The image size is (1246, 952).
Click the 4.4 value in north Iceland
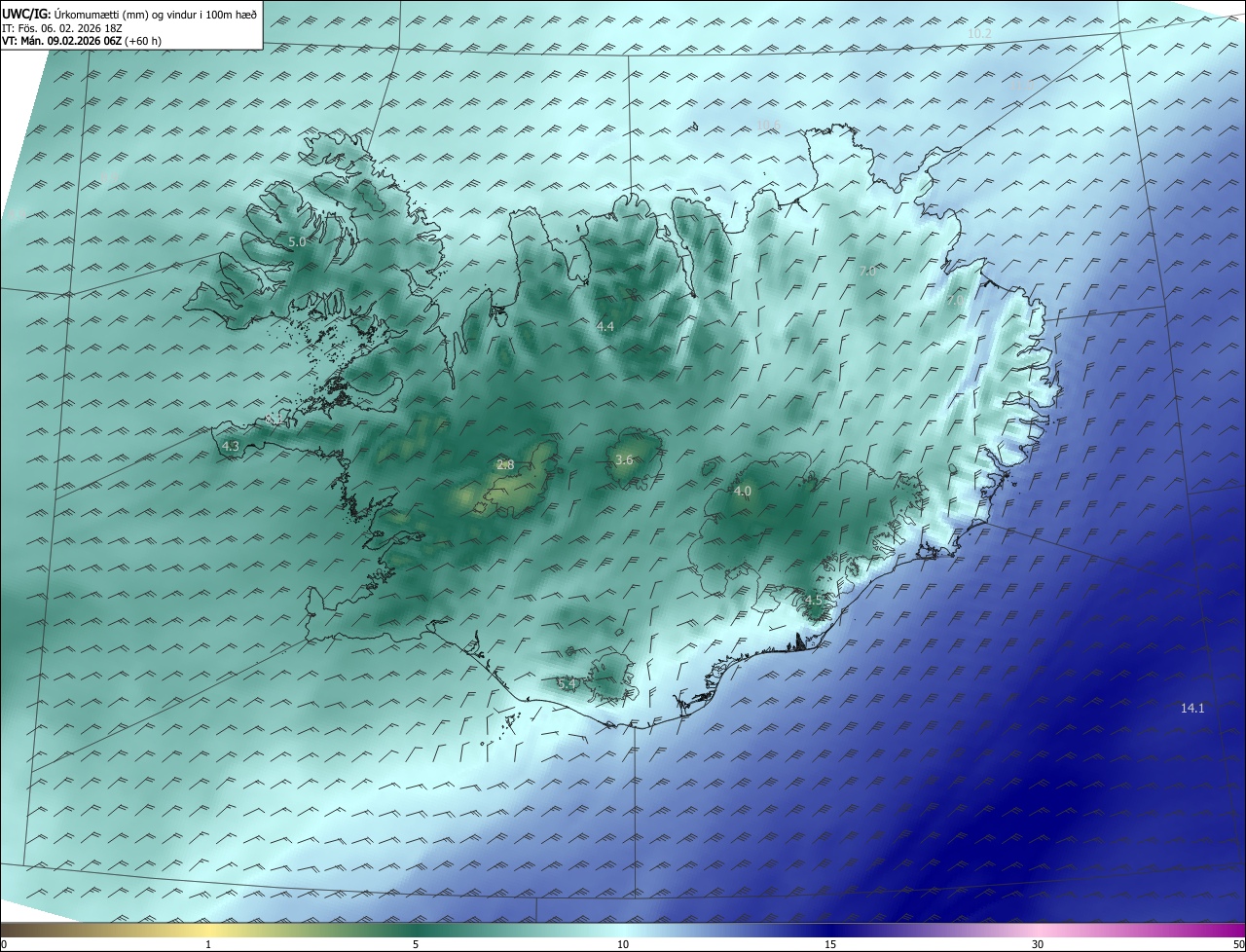(x=605, y=327)
